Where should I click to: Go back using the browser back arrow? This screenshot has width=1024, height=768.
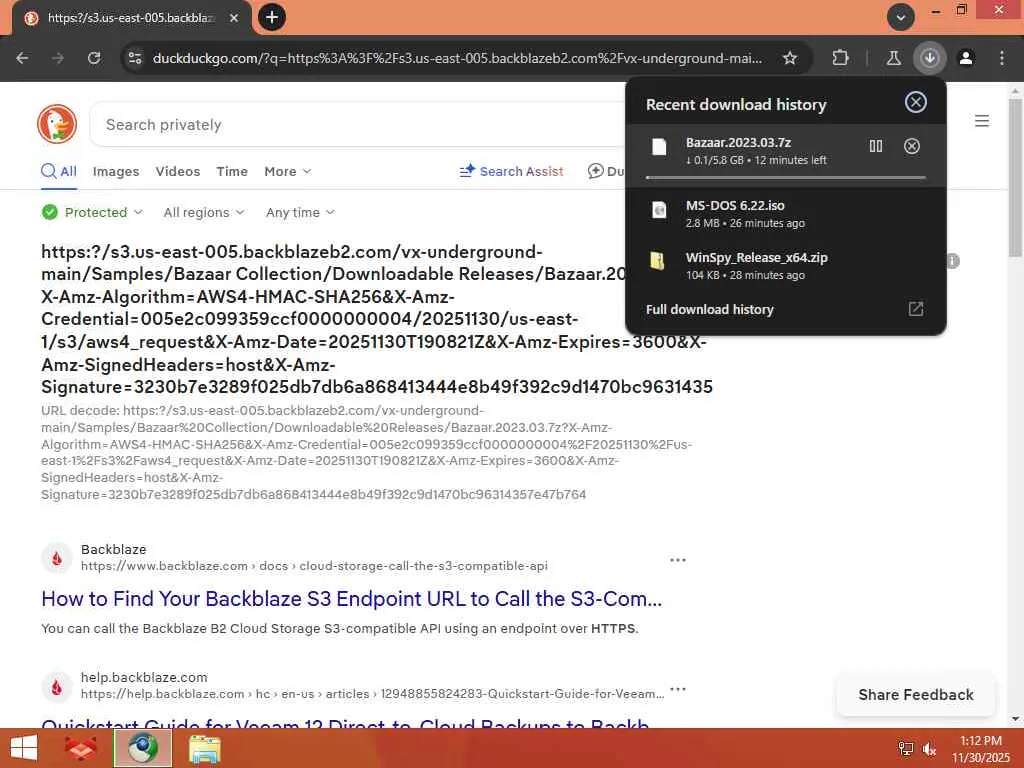pos(22,58)
